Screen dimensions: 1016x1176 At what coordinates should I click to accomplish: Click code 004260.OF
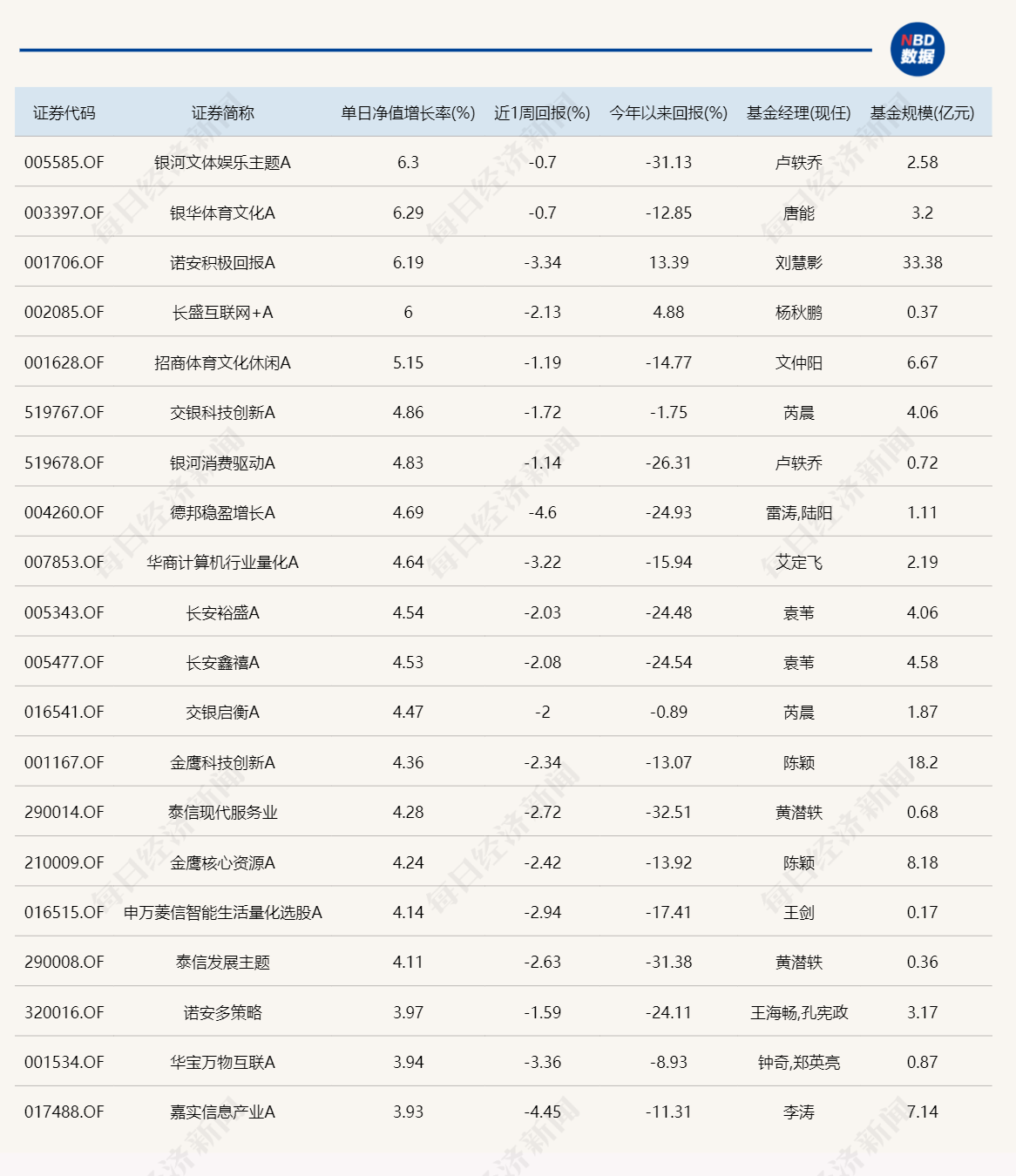pyautogui.click(x=64, y=512)
